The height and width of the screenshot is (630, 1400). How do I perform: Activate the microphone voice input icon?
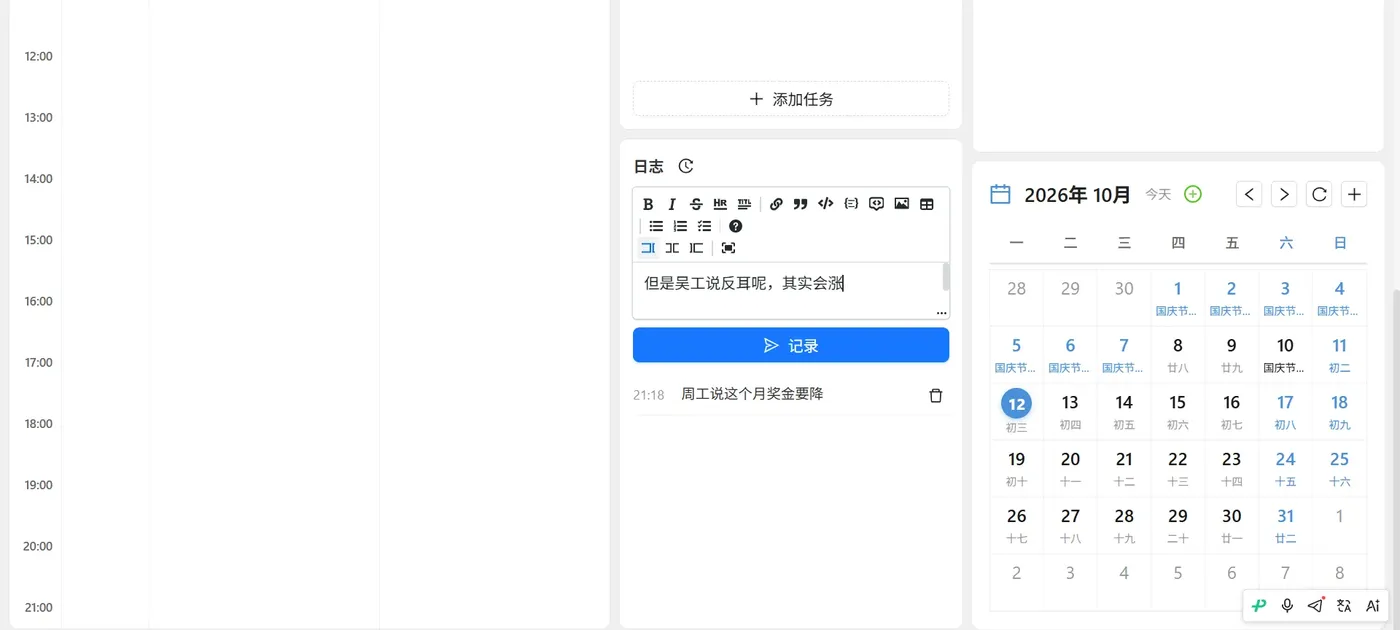1288,605
